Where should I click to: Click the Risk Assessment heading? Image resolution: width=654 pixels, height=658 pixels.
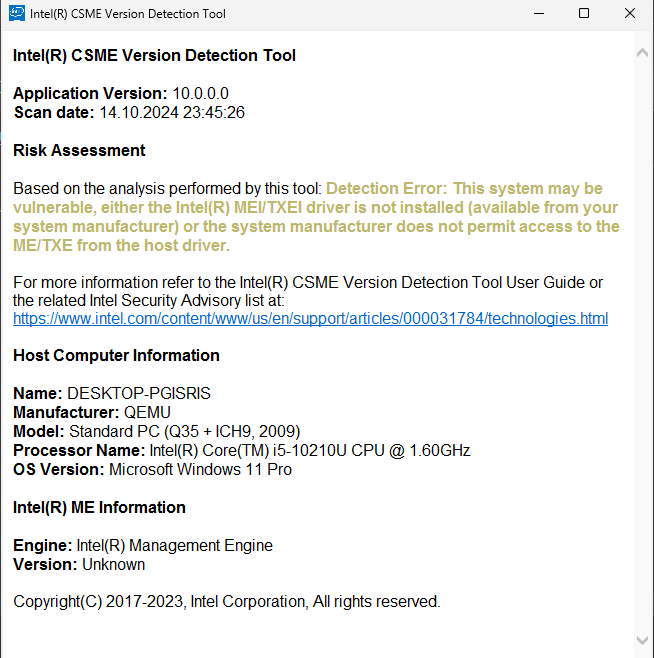[x=79, y=150]
